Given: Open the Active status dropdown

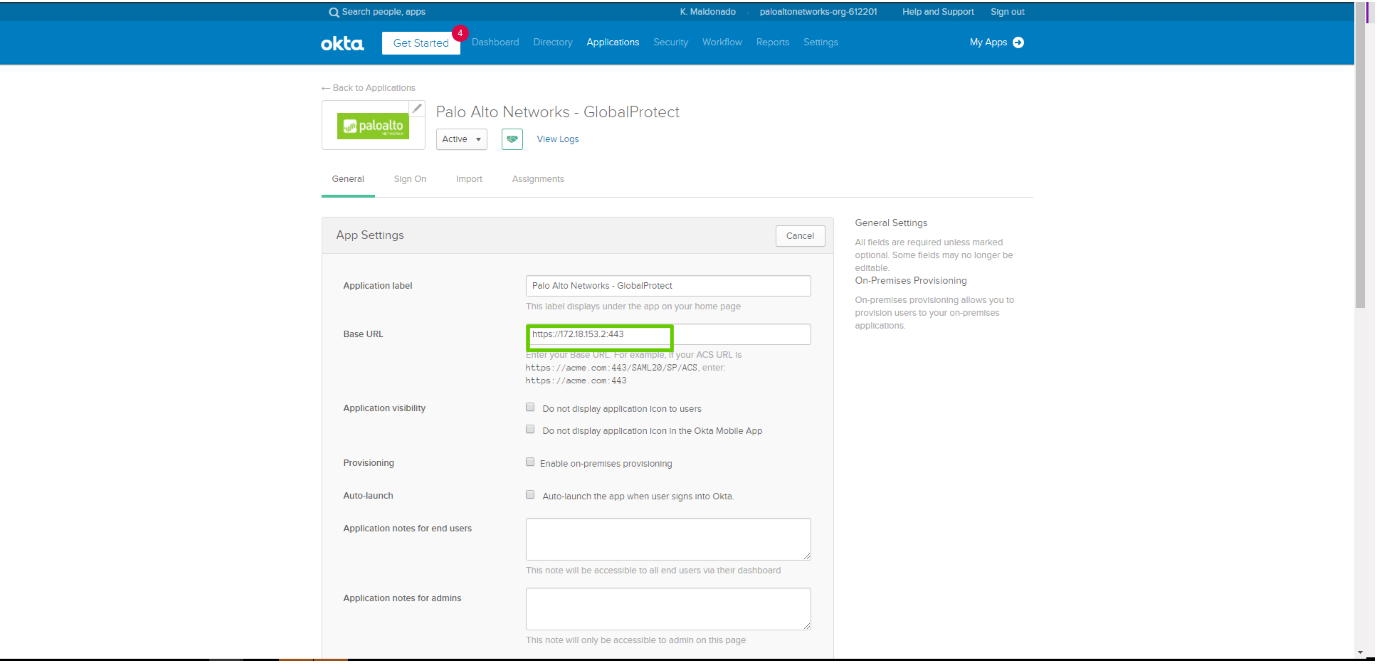Looking at the screenshot, I should (x=462, y=139).
